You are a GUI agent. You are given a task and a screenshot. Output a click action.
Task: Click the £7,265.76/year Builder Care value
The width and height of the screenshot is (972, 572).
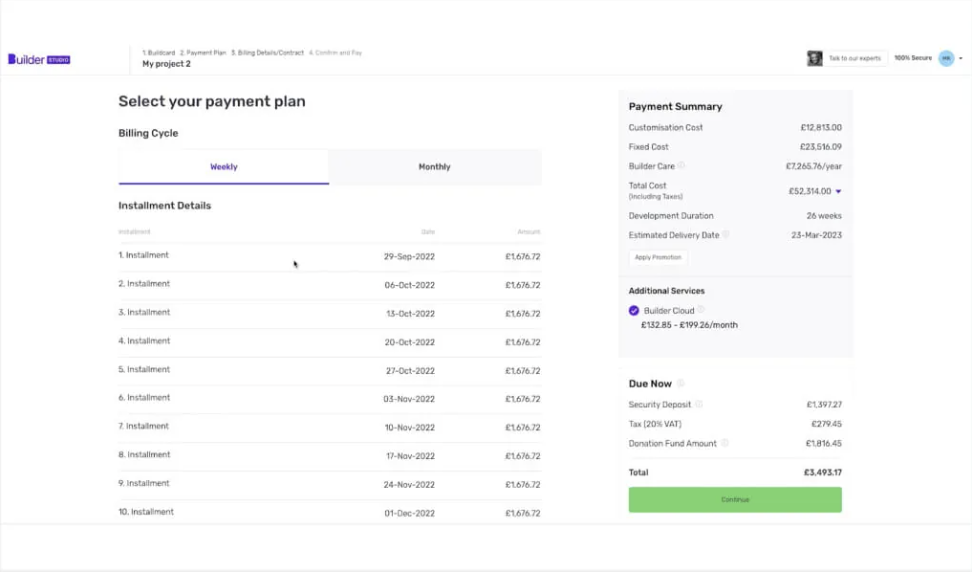[813, 166]
